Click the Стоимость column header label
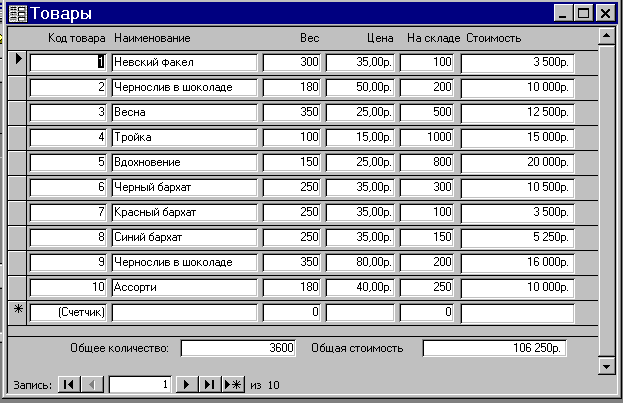This screenshot has height=403, width=623. [493, 38]
